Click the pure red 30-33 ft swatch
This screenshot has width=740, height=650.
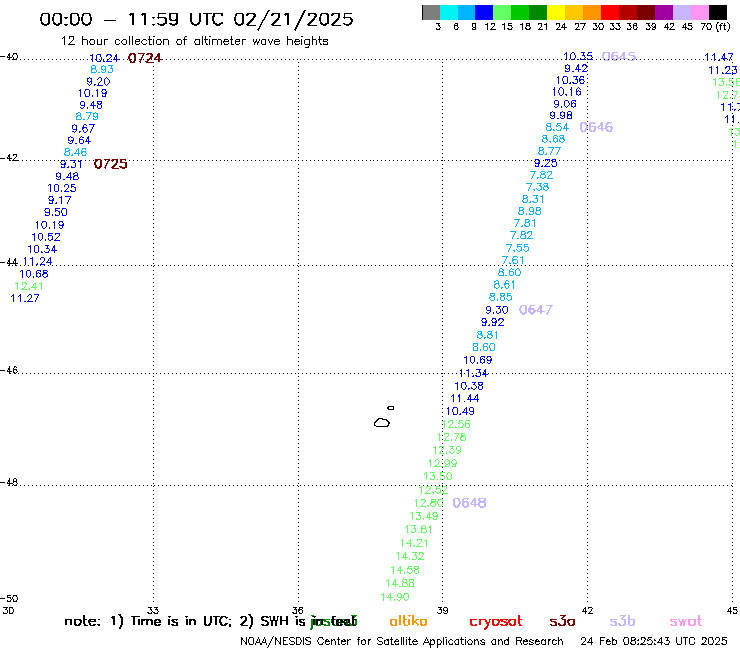point(609,12)
